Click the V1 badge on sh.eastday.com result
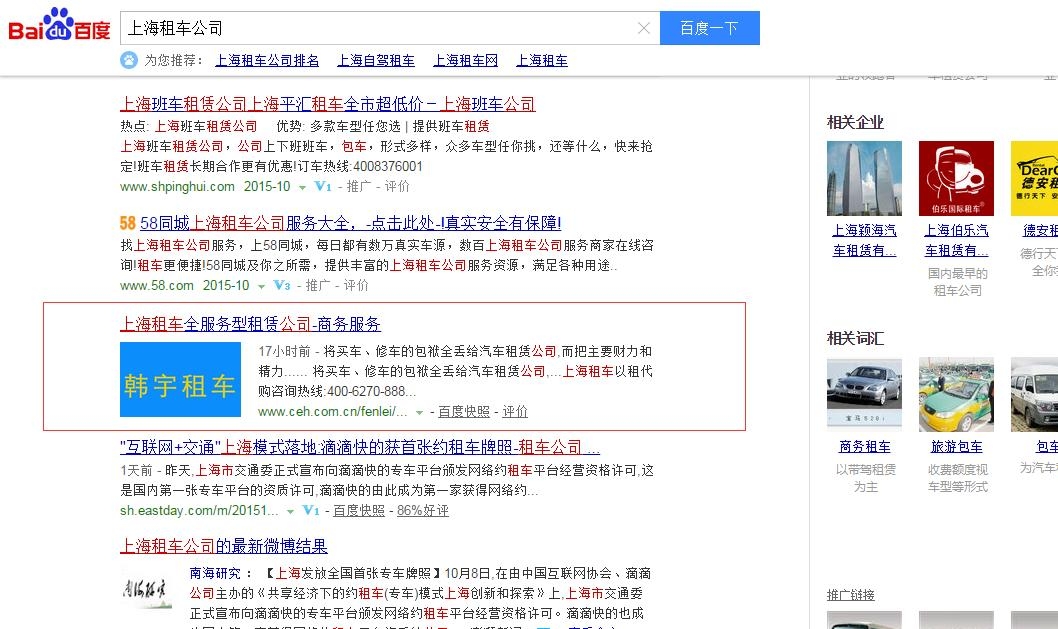 click(x=311, y=510)
